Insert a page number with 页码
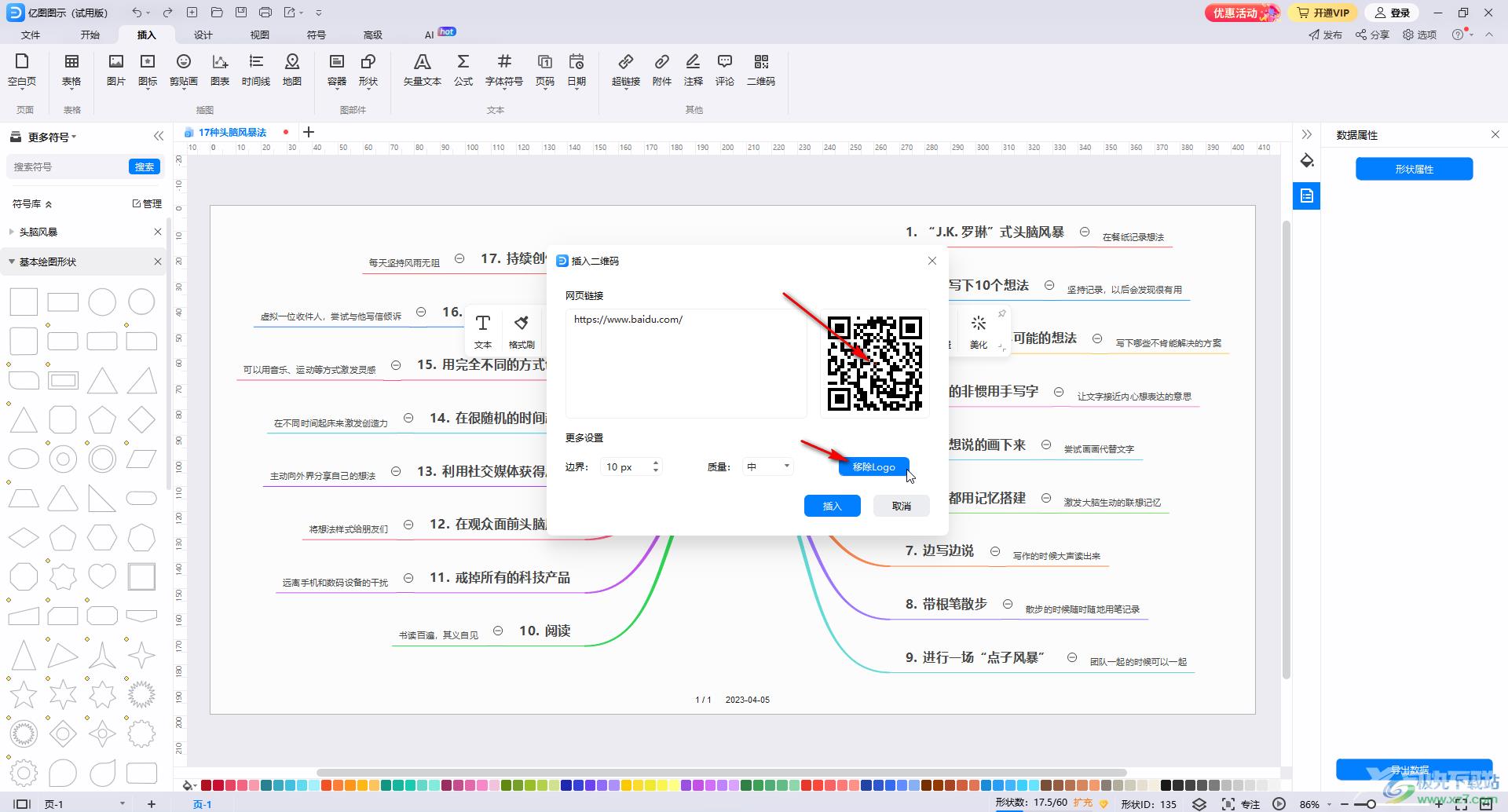Viewport: 1508px width, 812px height. tap(545, 70)
